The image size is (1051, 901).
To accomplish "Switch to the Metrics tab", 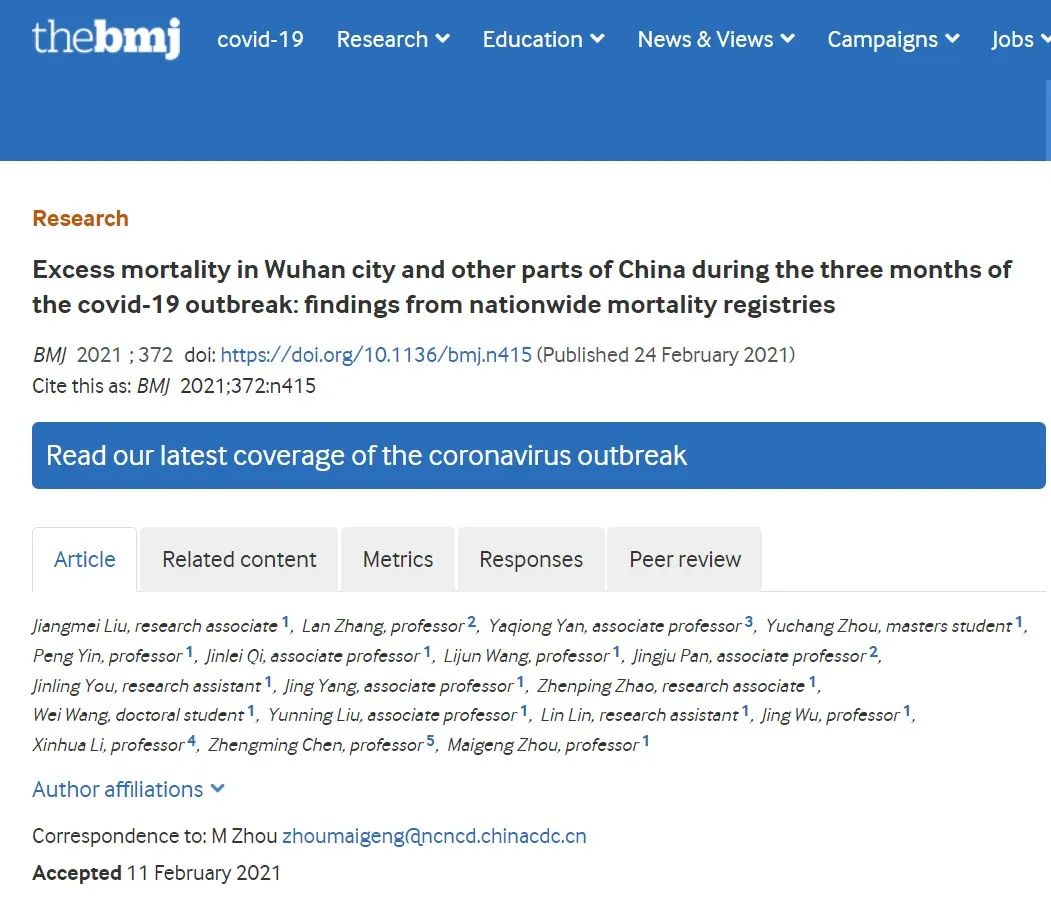I will (x=398, y=559).
